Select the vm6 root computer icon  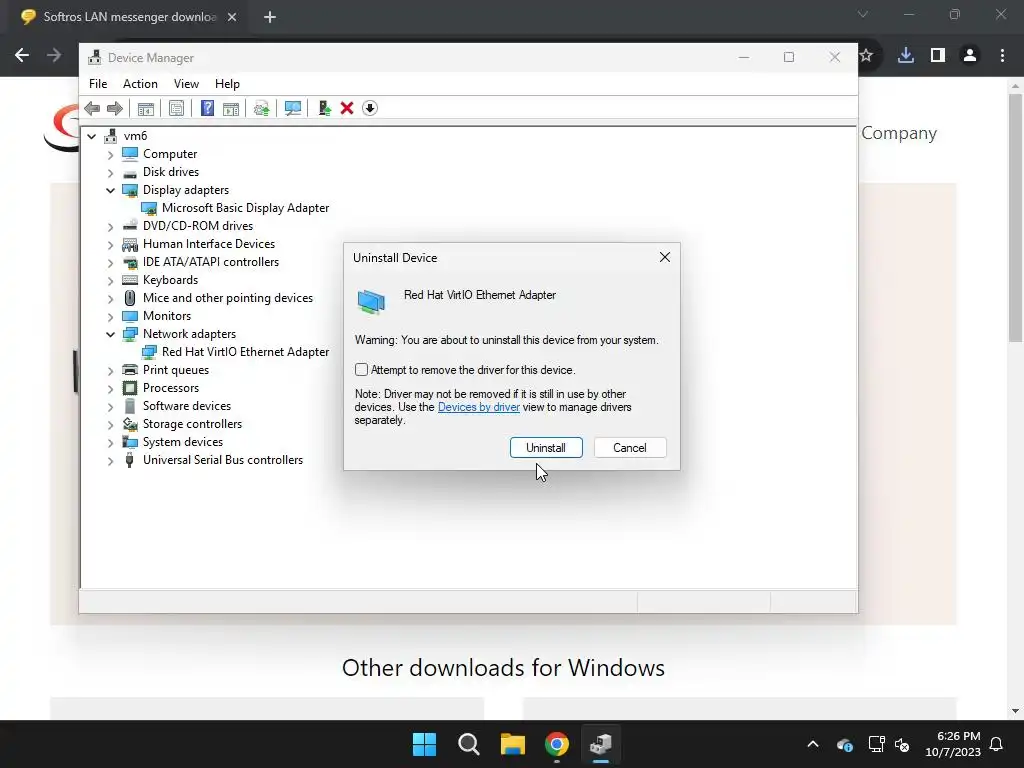[x=111, y=136]
